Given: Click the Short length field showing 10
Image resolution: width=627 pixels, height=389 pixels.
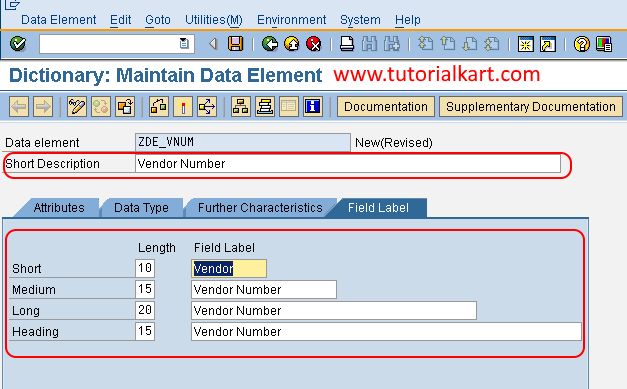Looking at the screenshot, I should (x=145, y=268).
